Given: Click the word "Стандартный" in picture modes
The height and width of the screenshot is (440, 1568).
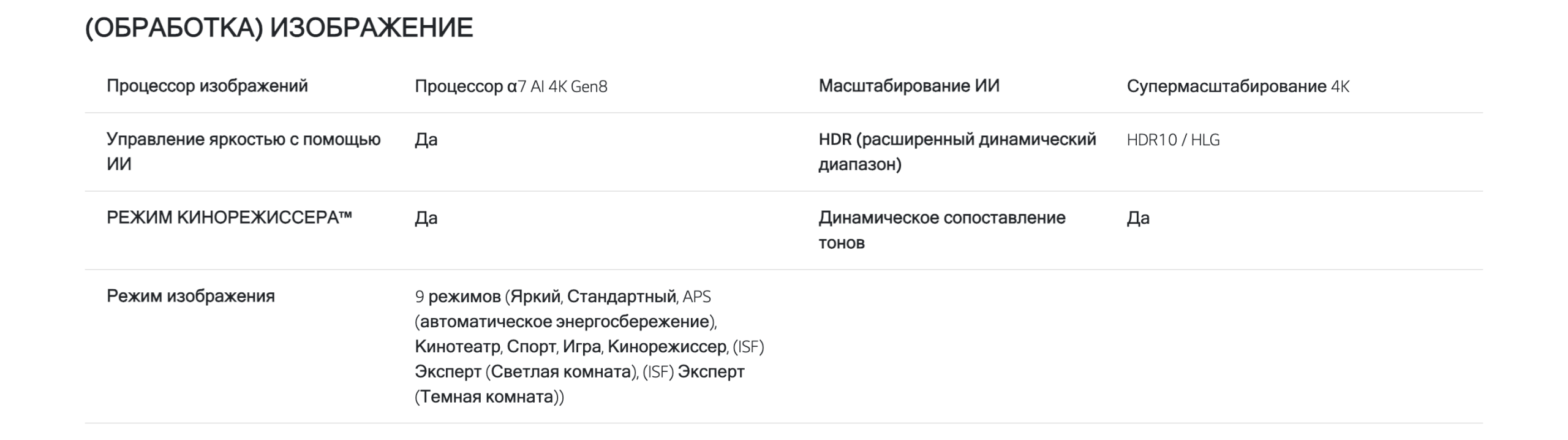Looking at the screenshot, I should point(621,297).
